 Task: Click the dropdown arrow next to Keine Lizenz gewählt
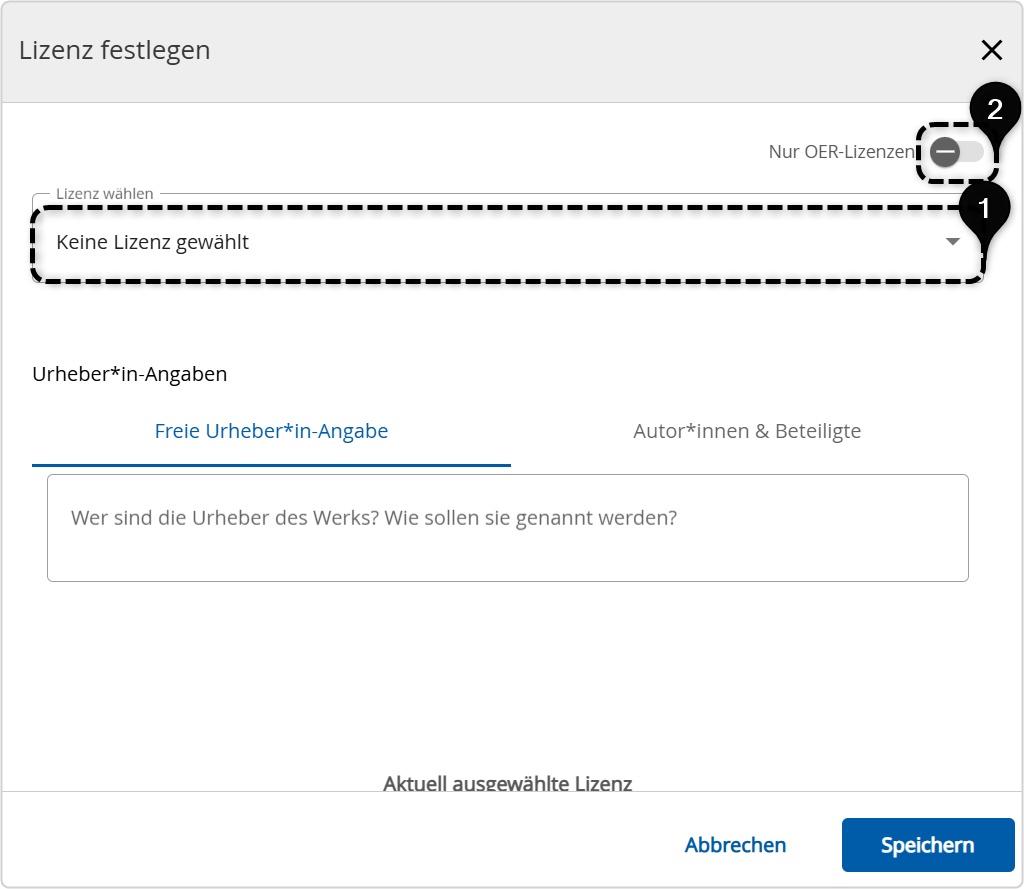952,241
